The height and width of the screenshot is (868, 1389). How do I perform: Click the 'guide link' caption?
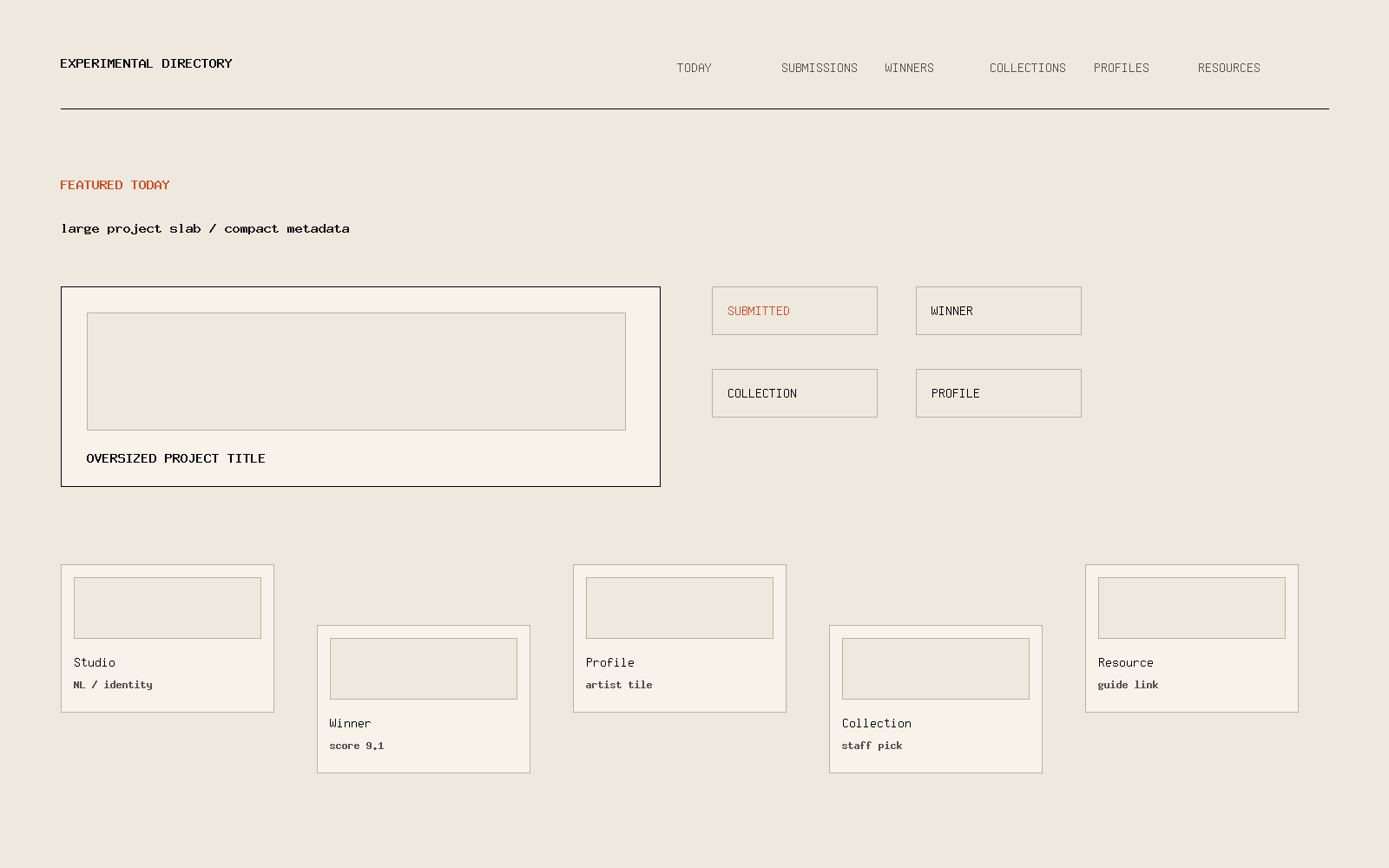tap(1128, 685)
